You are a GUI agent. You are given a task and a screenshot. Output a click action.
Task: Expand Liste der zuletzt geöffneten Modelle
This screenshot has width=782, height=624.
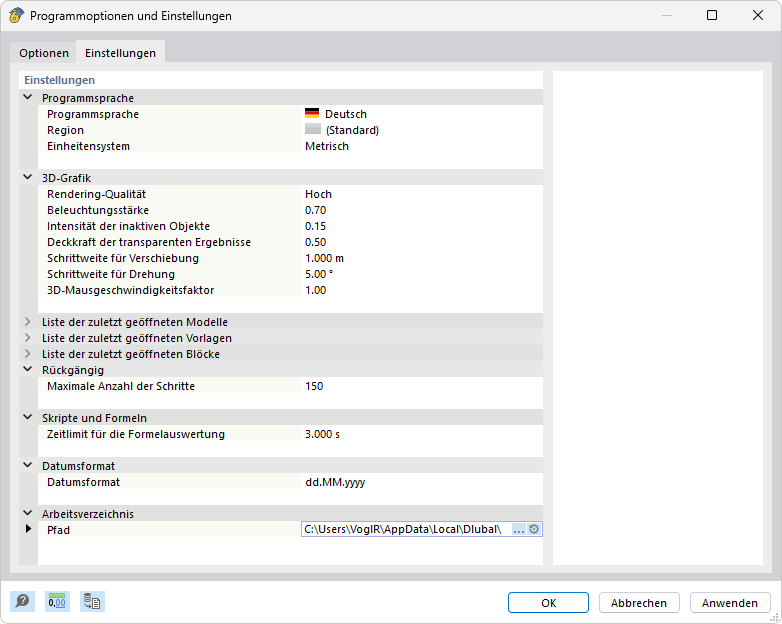(x=28, y=322)
